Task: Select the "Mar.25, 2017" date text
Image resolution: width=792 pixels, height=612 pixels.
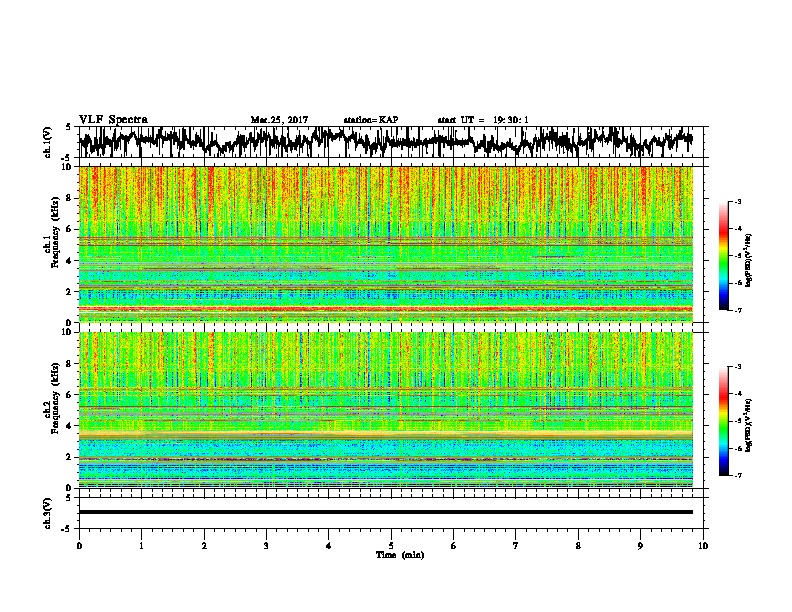Action: (279, 120)
